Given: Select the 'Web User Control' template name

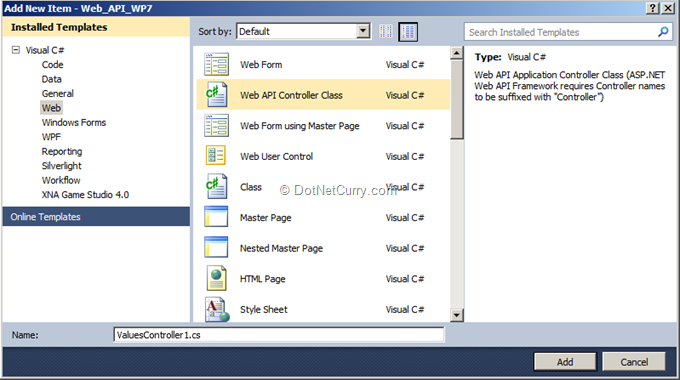Looking at the screenshot, I should (277, 156).
